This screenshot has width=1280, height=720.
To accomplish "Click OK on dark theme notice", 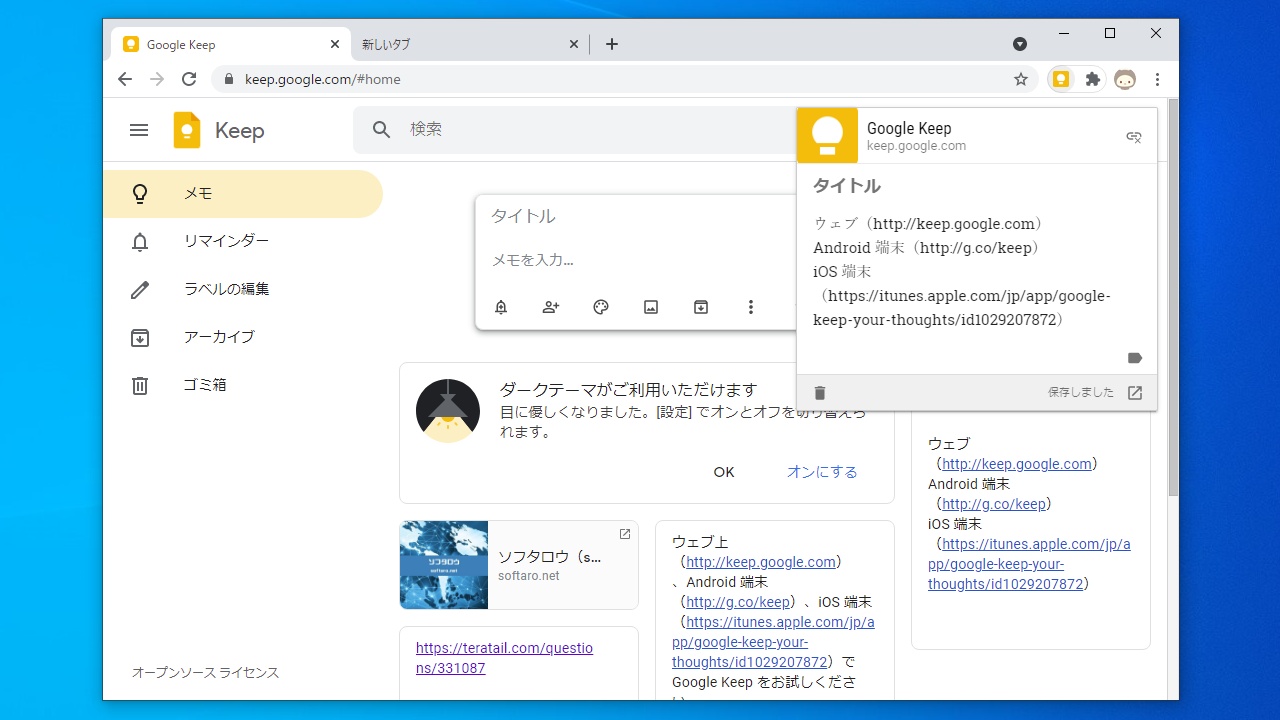I will point(724,472).
